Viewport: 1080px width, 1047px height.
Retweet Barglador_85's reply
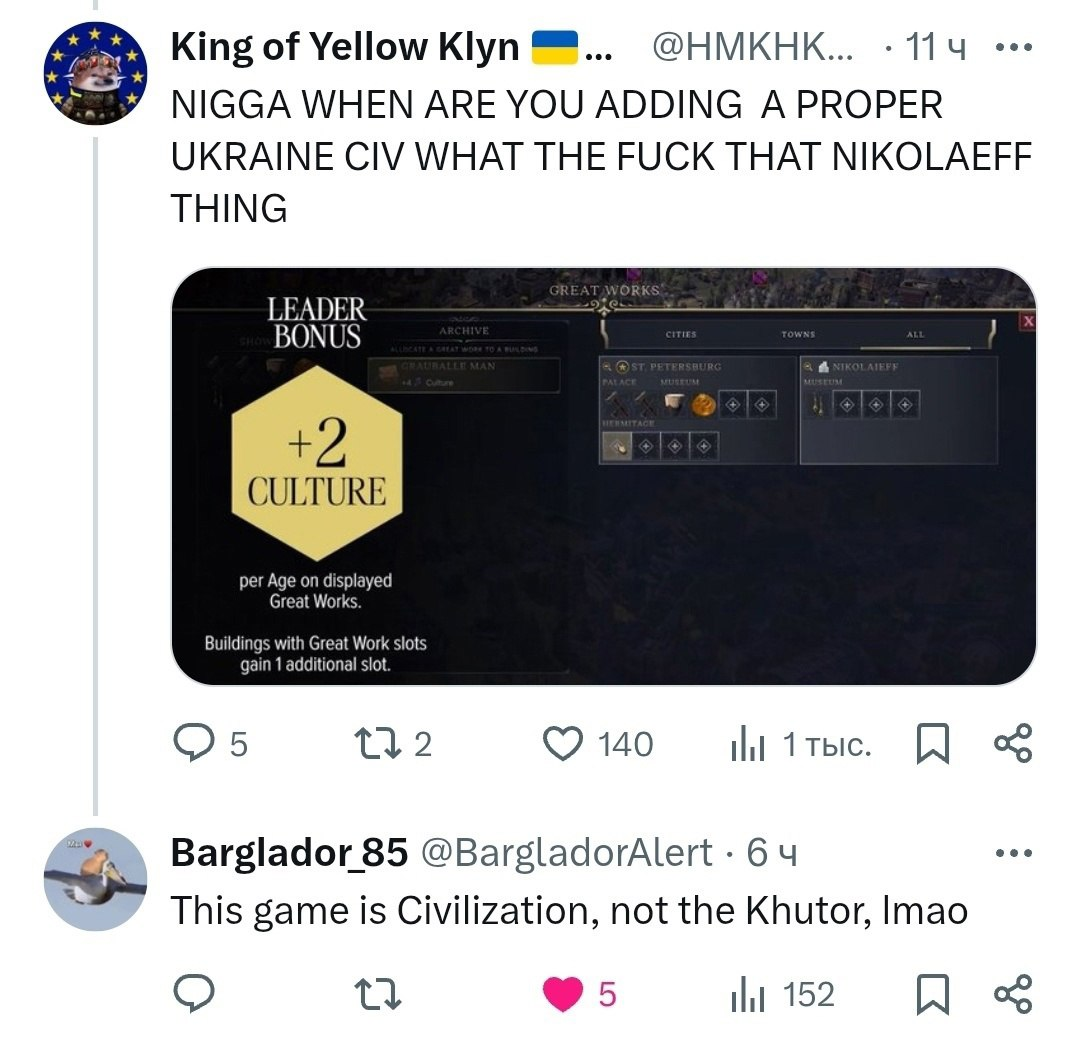pyautogui.click(x=377, y=995)
